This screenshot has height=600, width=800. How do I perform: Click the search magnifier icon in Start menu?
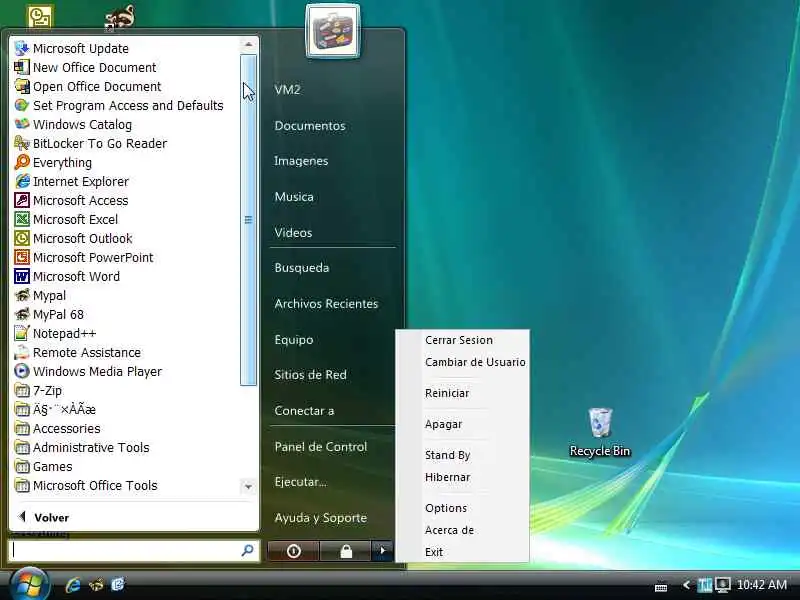pos(247,550)
